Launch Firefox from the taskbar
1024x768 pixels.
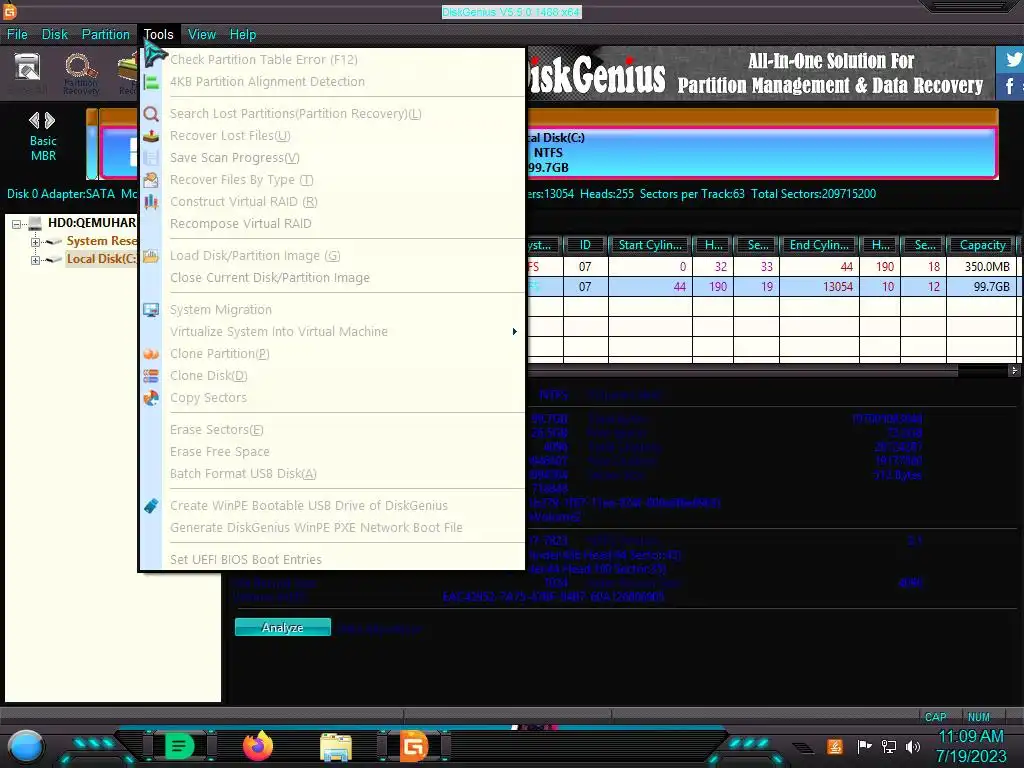[258, 746]
